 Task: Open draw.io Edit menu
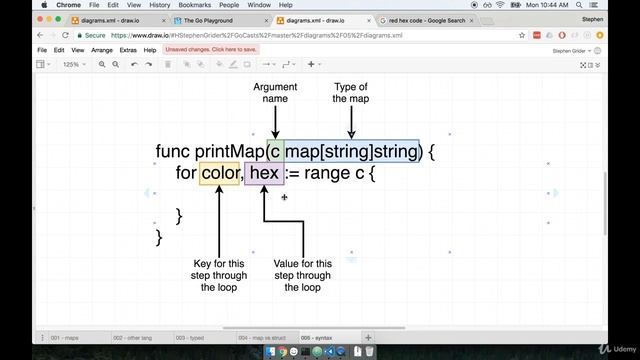[59, 50]
